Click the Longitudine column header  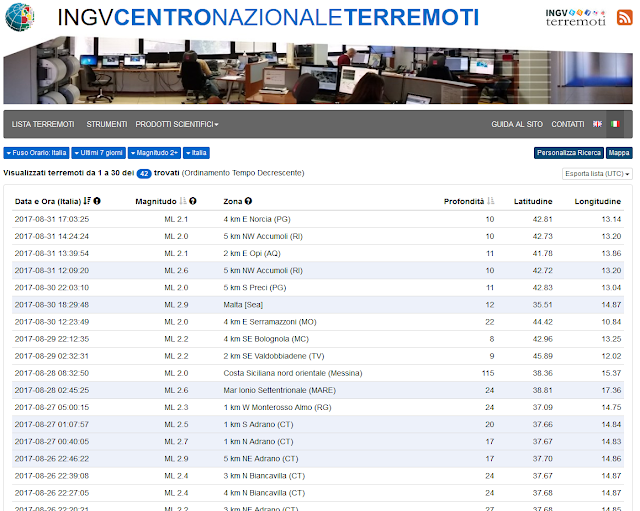pos(598,201)
